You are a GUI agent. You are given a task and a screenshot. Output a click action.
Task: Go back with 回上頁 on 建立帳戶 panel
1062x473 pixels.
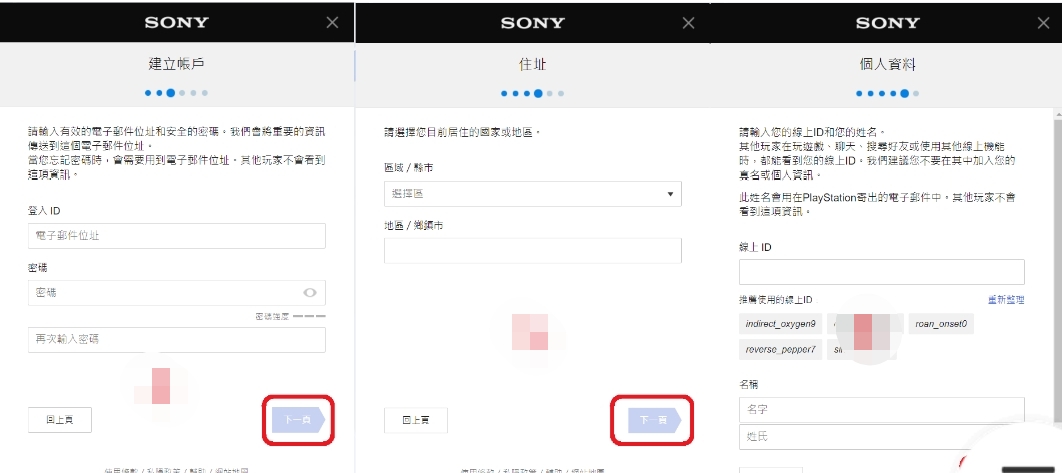point(60,420)
